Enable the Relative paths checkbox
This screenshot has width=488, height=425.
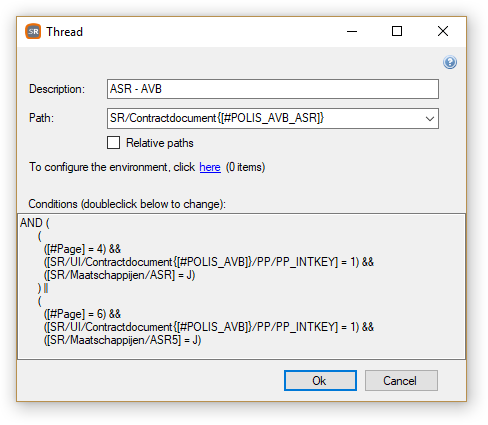click(x=113, y=143)
